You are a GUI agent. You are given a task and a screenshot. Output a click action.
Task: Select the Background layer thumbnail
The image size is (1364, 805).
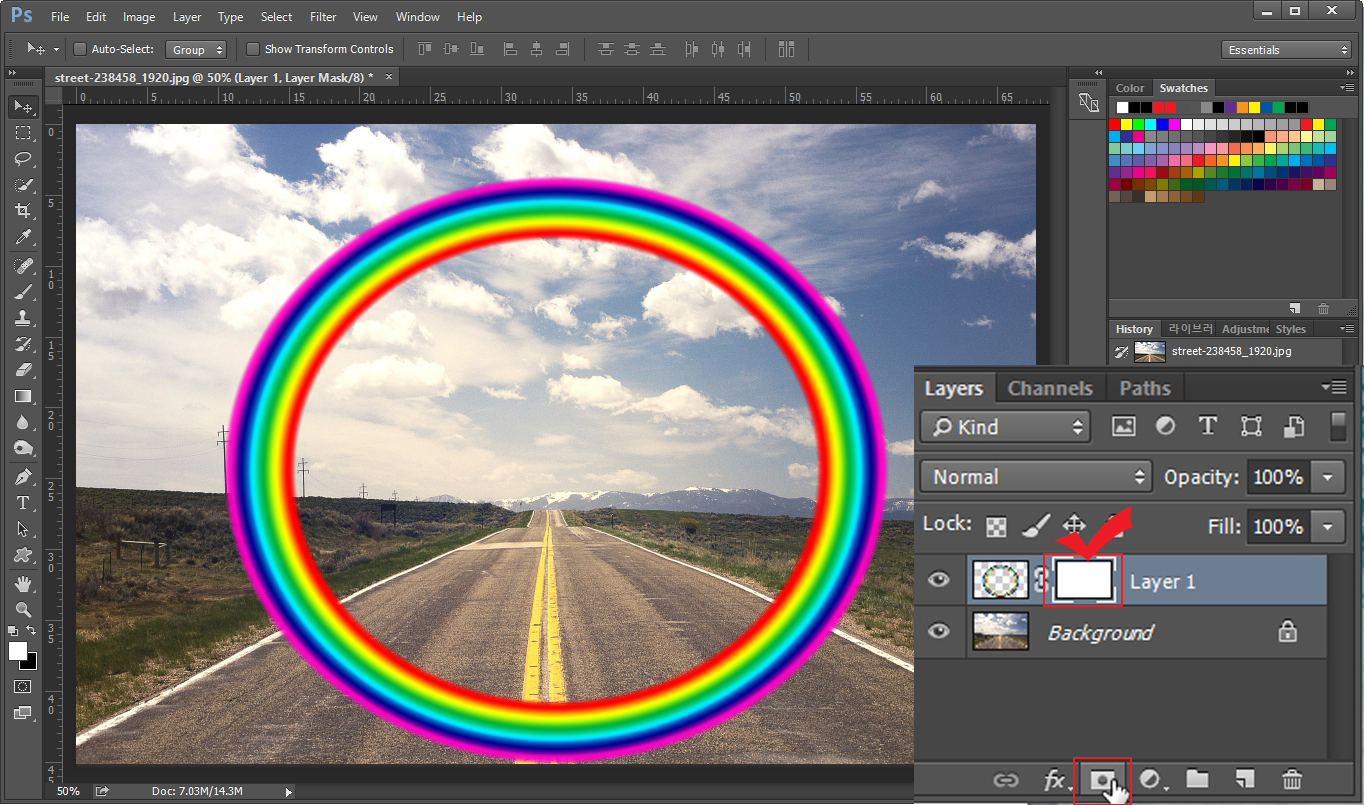pos(998,631)
